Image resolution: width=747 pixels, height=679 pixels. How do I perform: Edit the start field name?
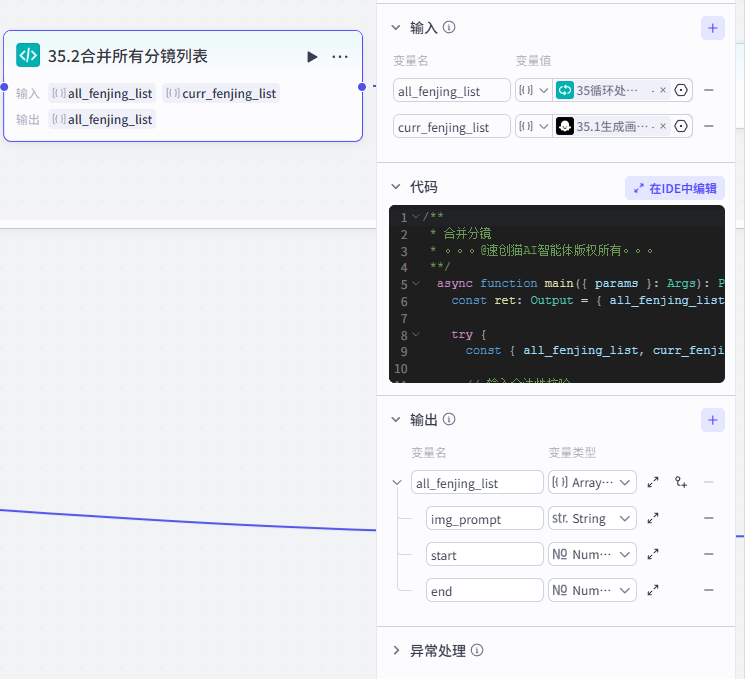click(x=485, y=555)
